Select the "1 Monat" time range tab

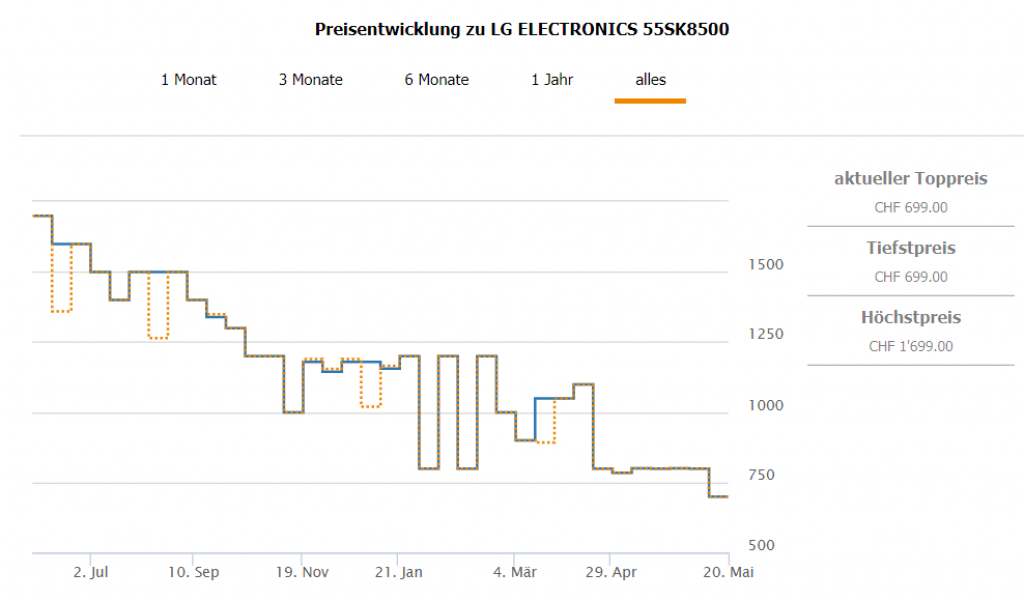(188, 80)
